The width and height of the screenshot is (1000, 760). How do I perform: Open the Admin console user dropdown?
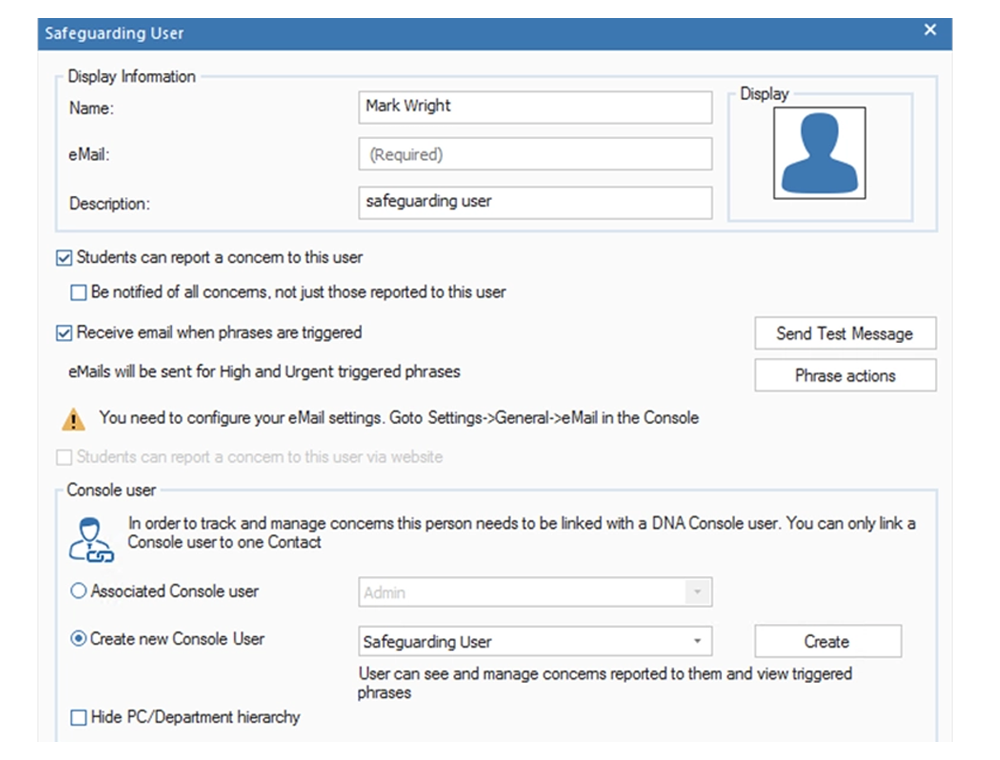tap(698, 591)
